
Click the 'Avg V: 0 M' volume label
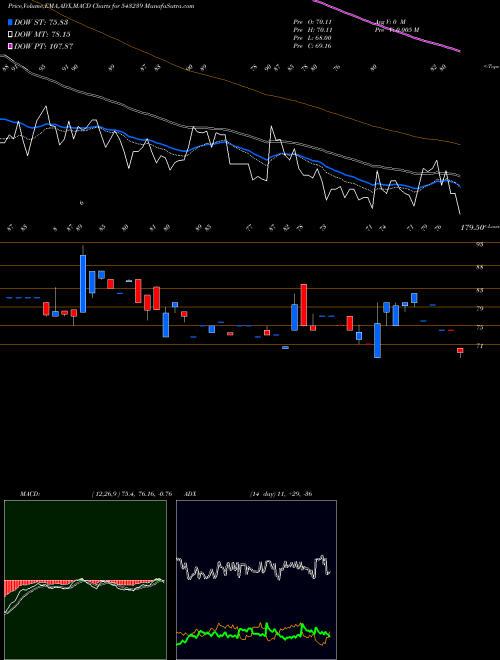[x=391, y=21]
